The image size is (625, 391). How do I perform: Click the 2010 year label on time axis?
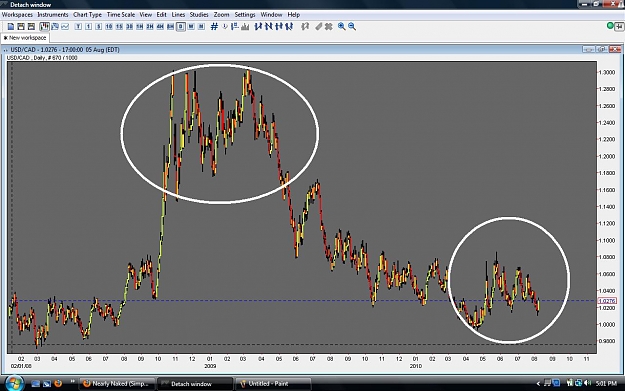(x=416, y=366)
